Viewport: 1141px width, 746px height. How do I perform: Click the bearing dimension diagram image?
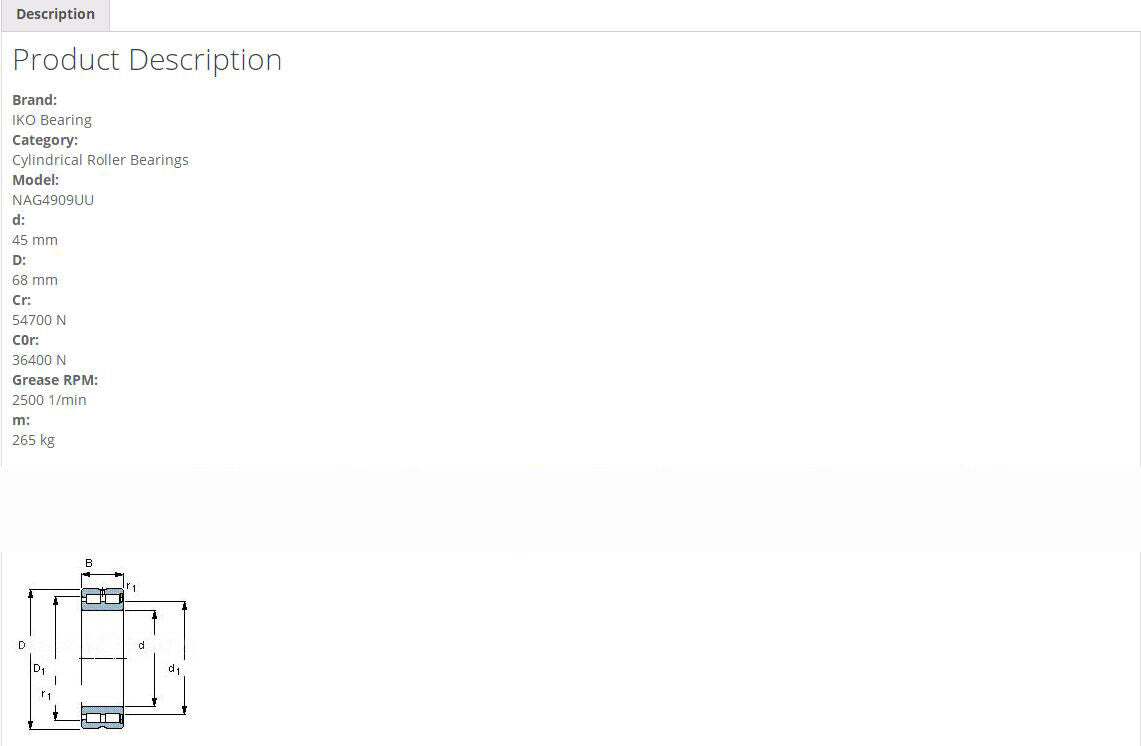click(103, 645)
